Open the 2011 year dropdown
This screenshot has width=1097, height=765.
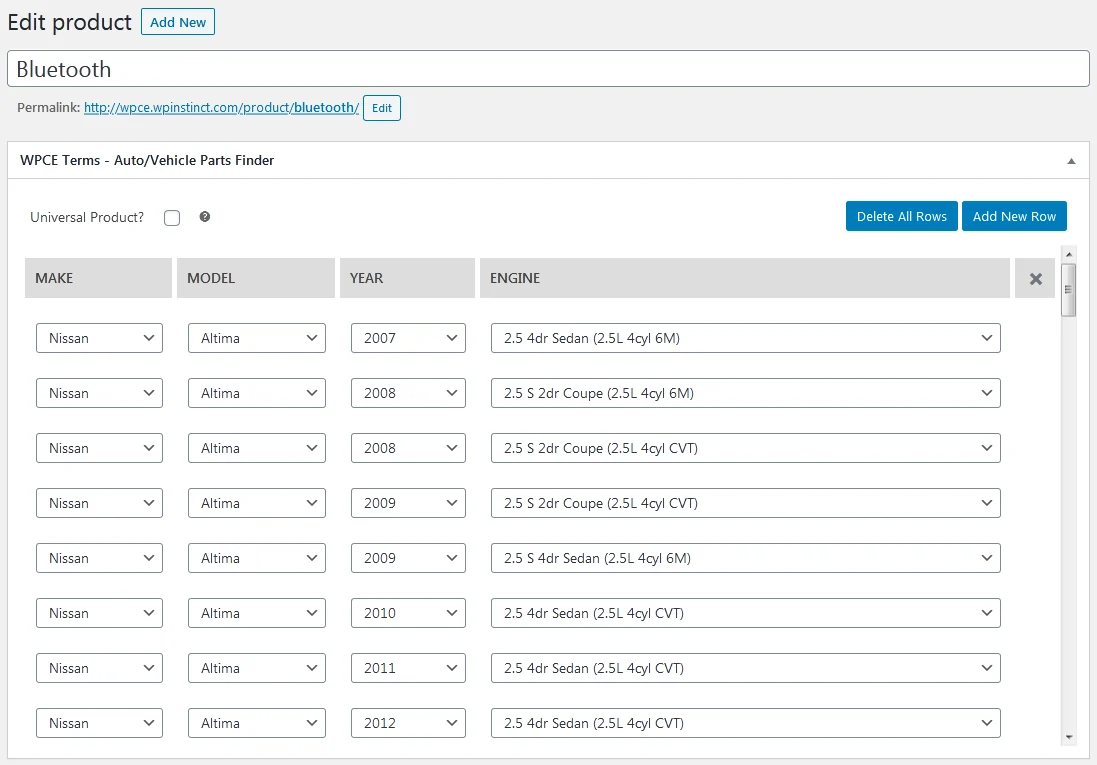(x=408, y=668)
